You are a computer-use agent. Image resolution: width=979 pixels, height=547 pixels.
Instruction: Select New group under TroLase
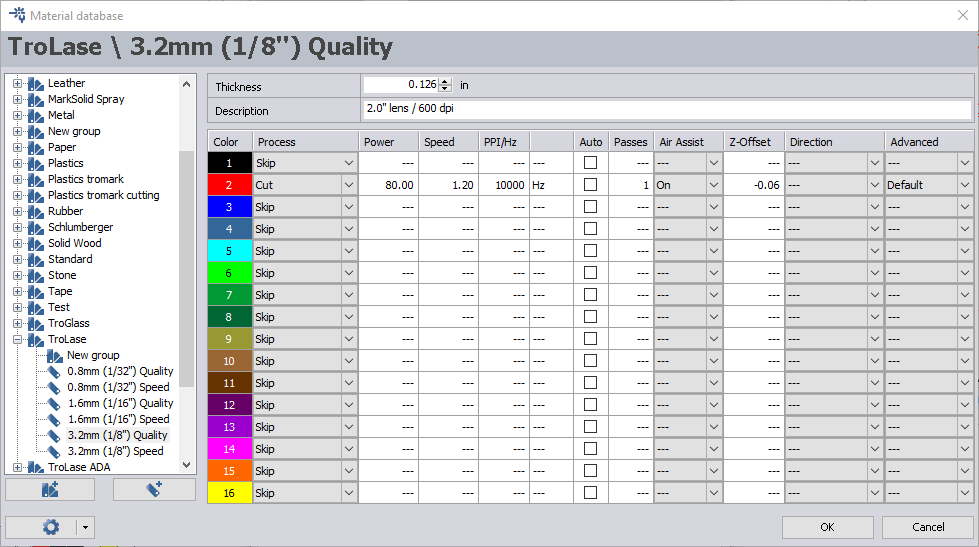tap(93, 355)
